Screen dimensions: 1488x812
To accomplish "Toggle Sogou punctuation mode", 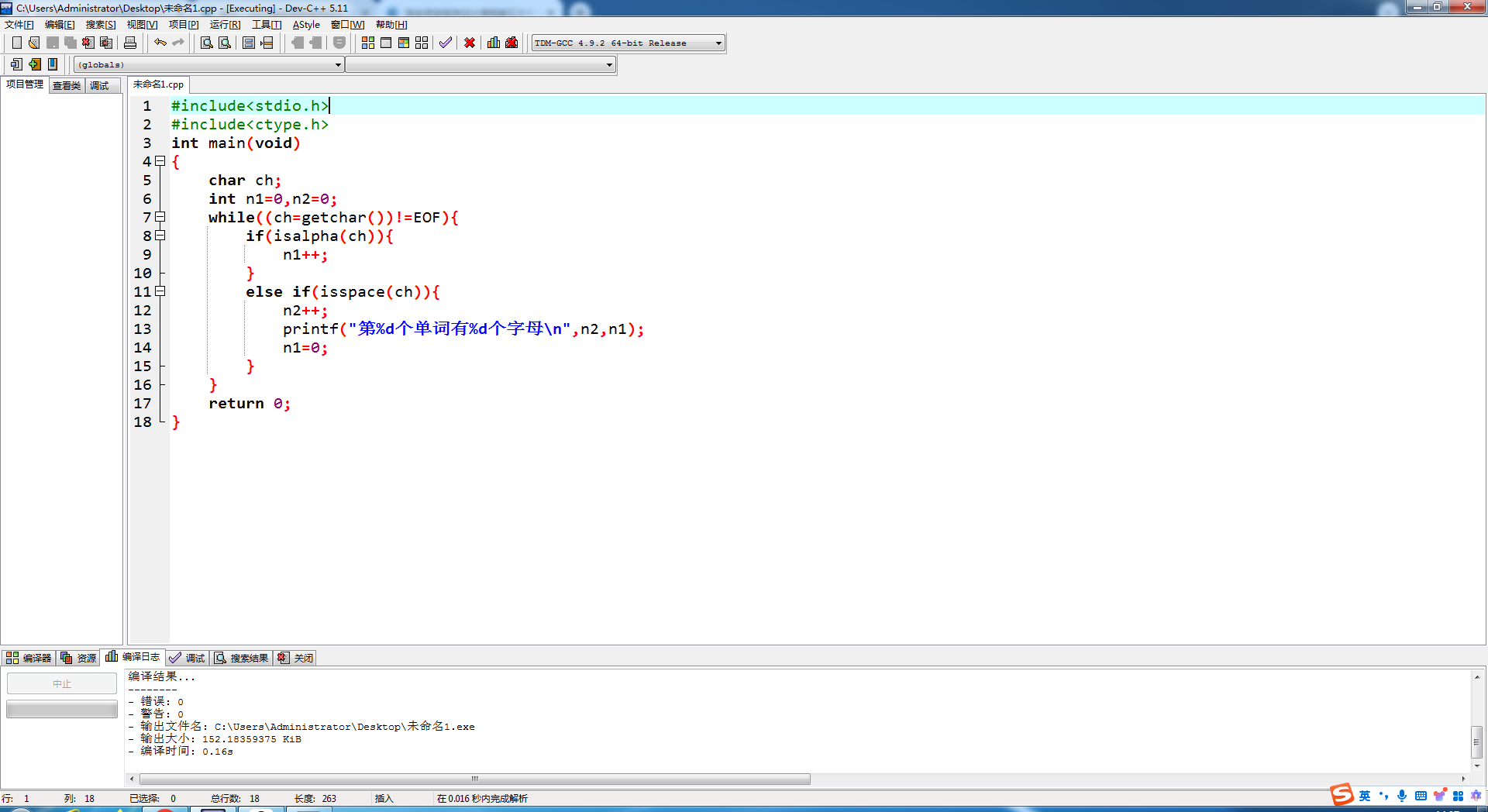I will pyautogui.click(x=1383, y=796).
